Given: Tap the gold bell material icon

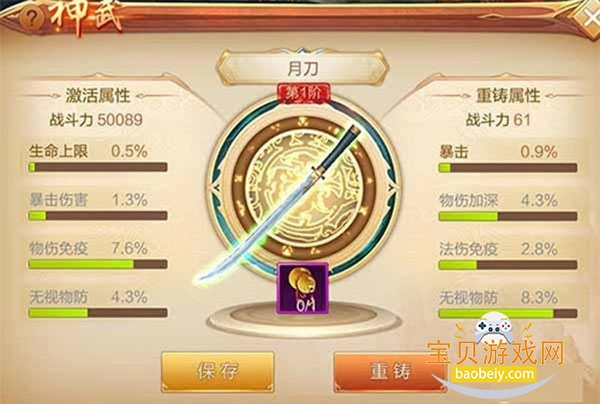Looking at the screenshot, I should coord(303,288).
